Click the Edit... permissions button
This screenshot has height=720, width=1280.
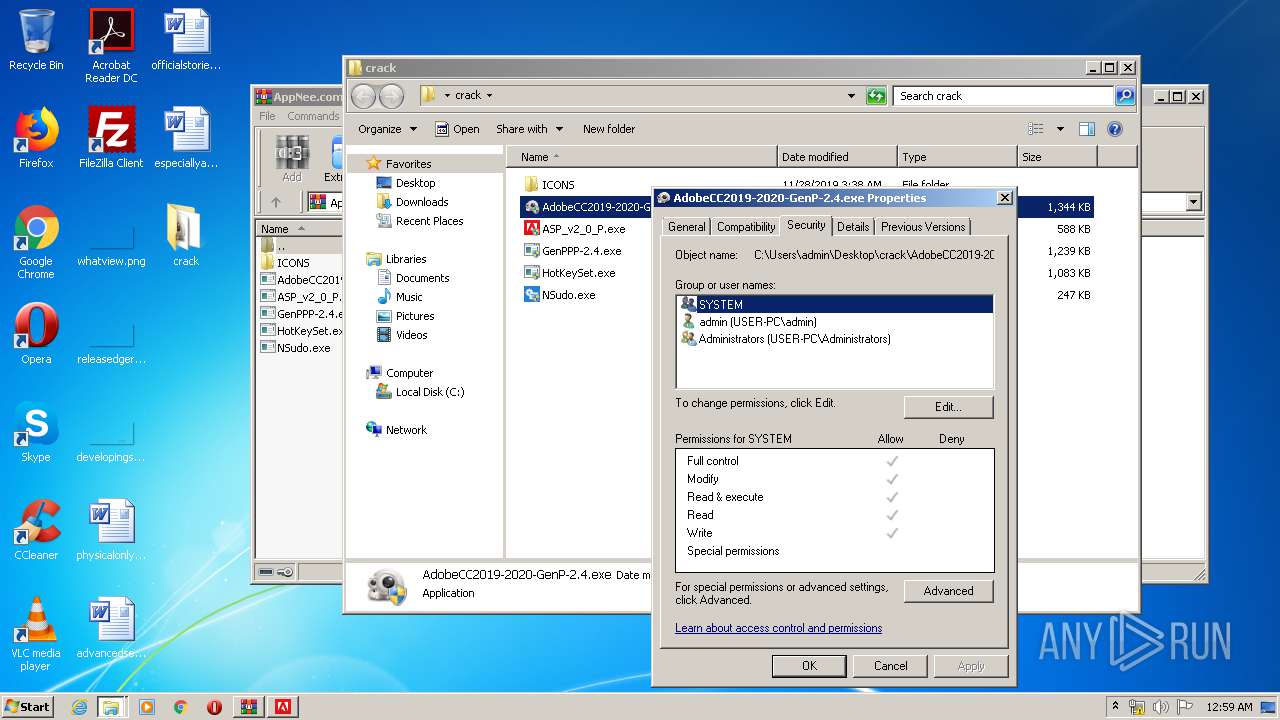[x=948, y=407]
